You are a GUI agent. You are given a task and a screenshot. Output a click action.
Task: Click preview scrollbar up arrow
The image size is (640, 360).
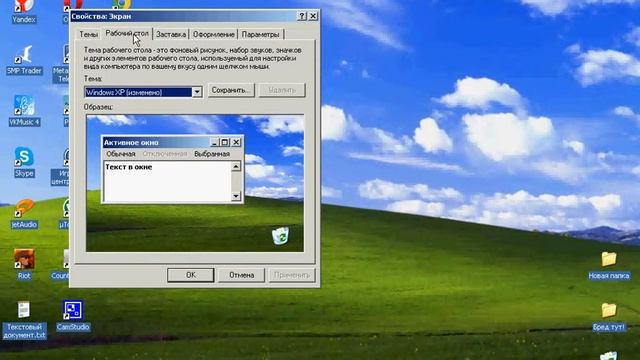pos(236,167)
